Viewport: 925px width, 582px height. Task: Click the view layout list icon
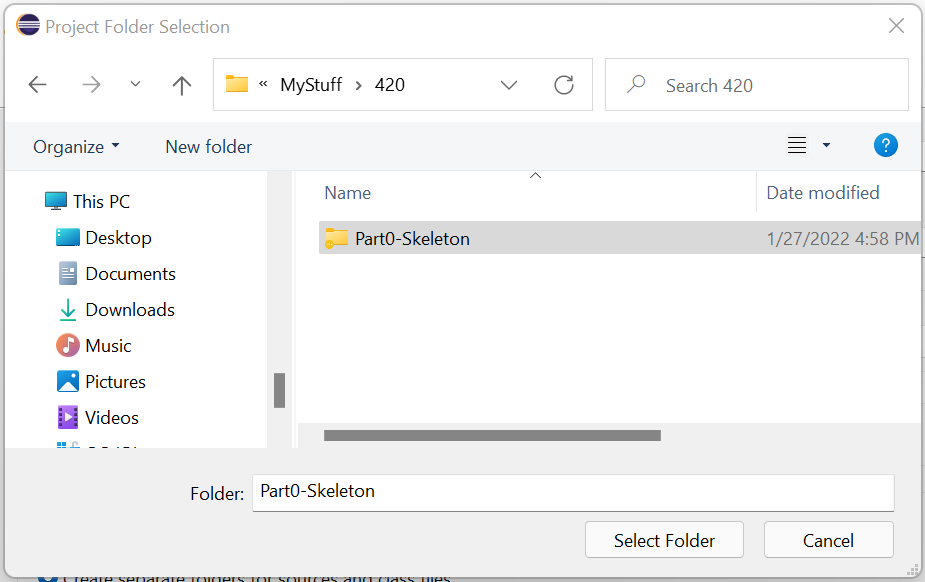tap(797, 146)
